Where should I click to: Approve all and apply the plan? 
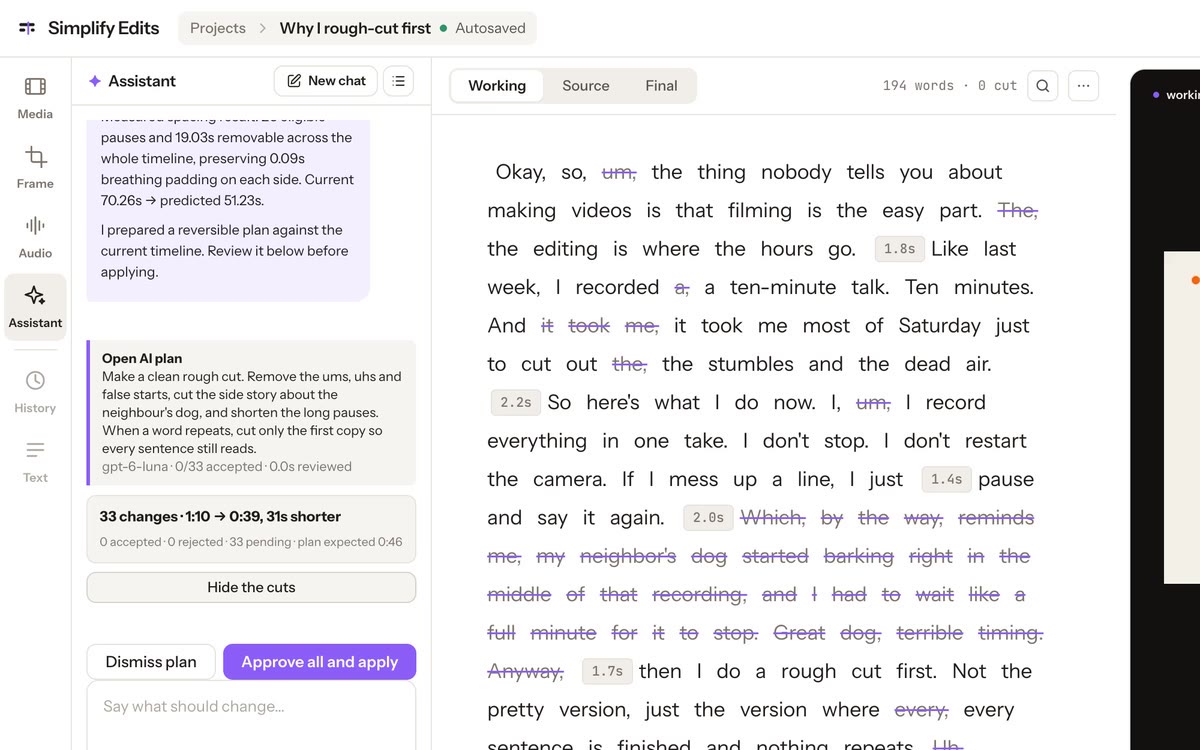[x=320, y=662]
